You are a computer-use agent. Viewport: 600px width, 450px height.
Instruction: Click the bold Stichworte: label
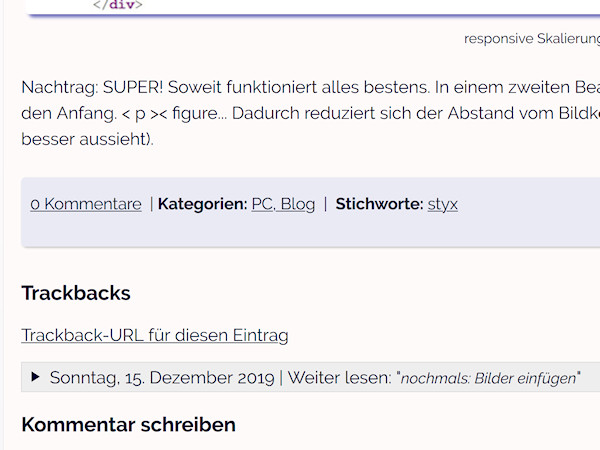tap(379, 204)
